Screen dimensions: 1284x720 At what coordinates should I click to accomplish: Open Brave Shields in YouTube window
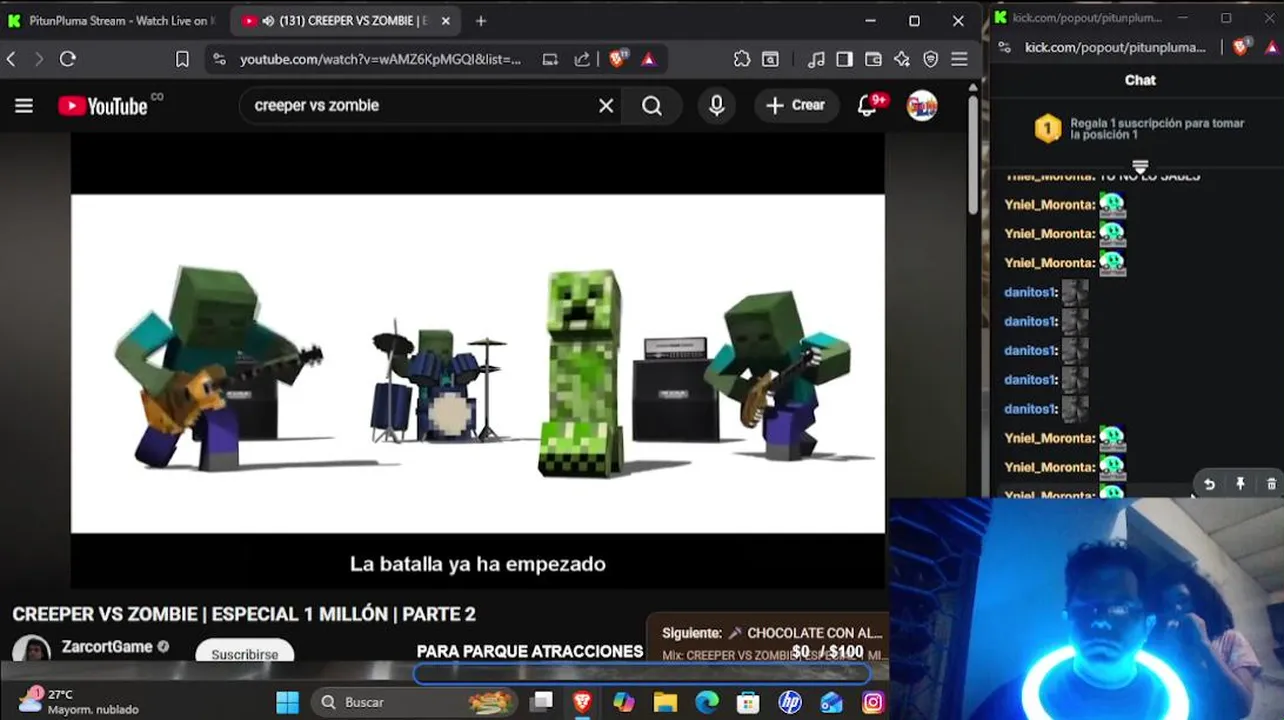tap(617, 60)
